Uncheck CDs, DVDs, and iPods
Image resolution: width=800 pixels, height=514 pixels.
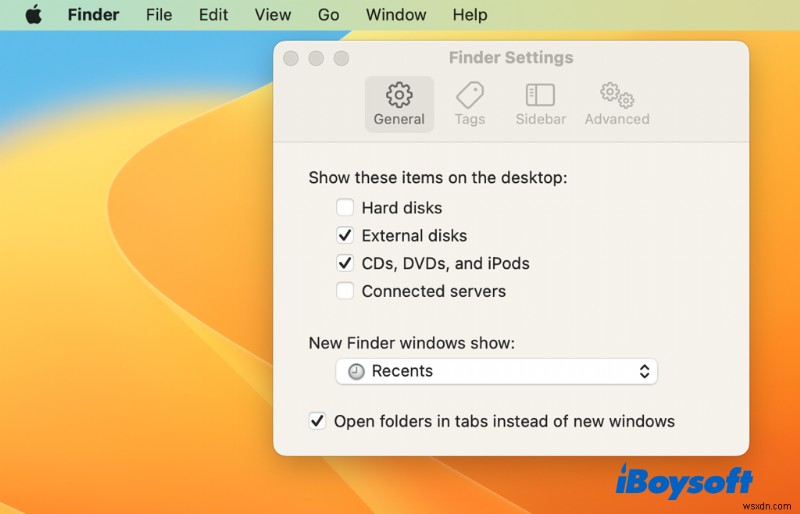point(345,263)
